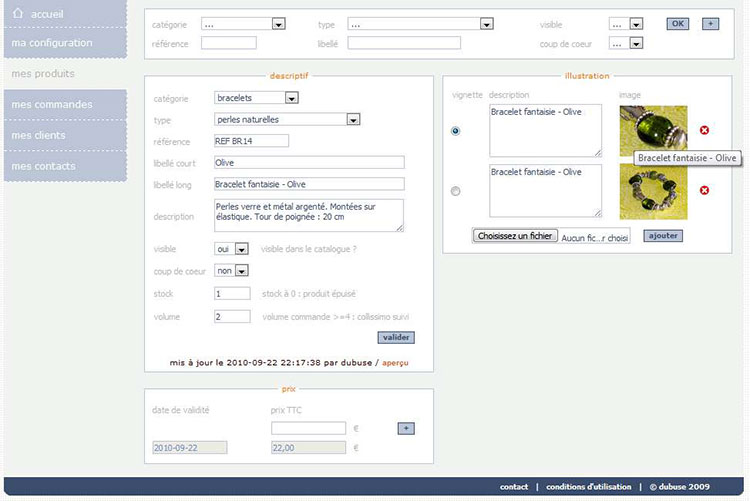Click the home icon next to accueil
The image size is (750, 501).
[x=18, y=13]
